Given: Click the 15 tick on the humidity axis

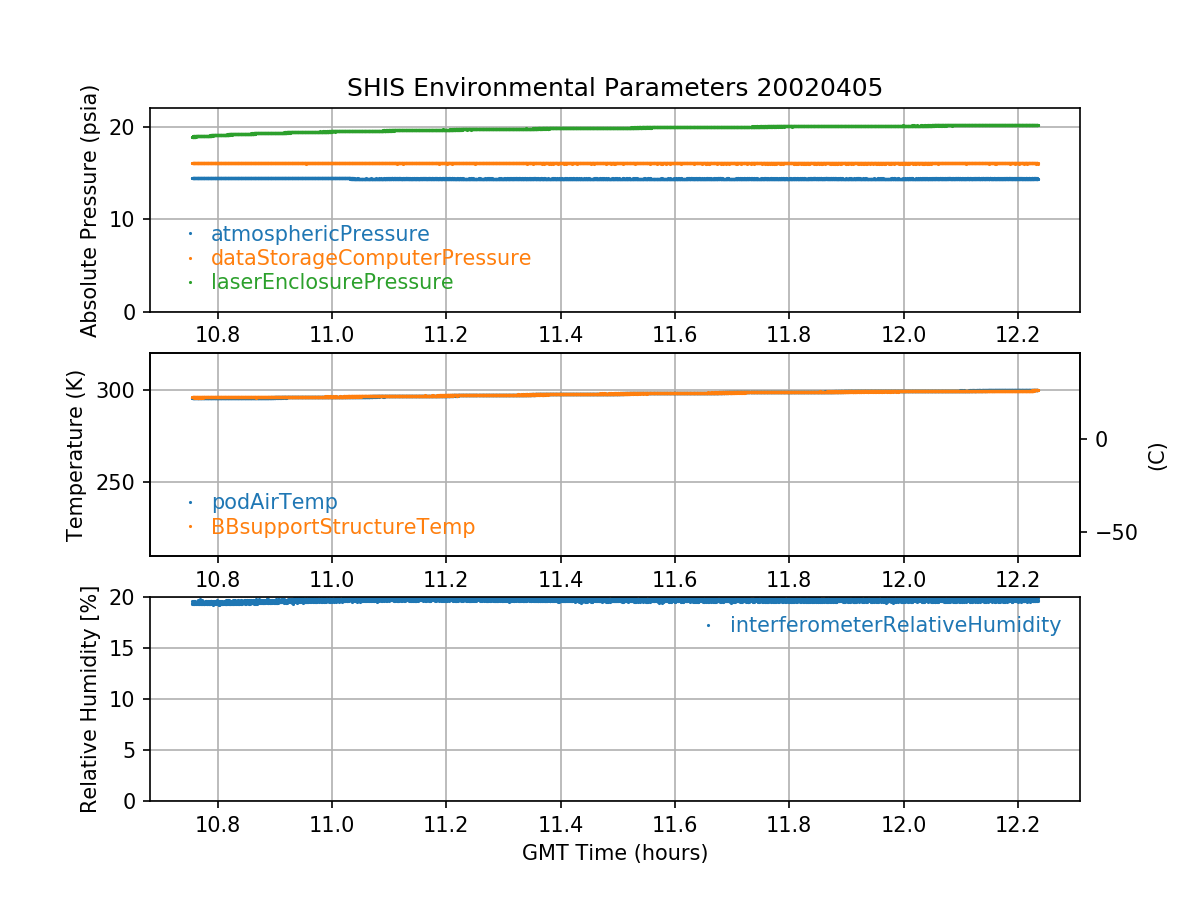Looking at the screenshot, I should click(x=128, y=648).
